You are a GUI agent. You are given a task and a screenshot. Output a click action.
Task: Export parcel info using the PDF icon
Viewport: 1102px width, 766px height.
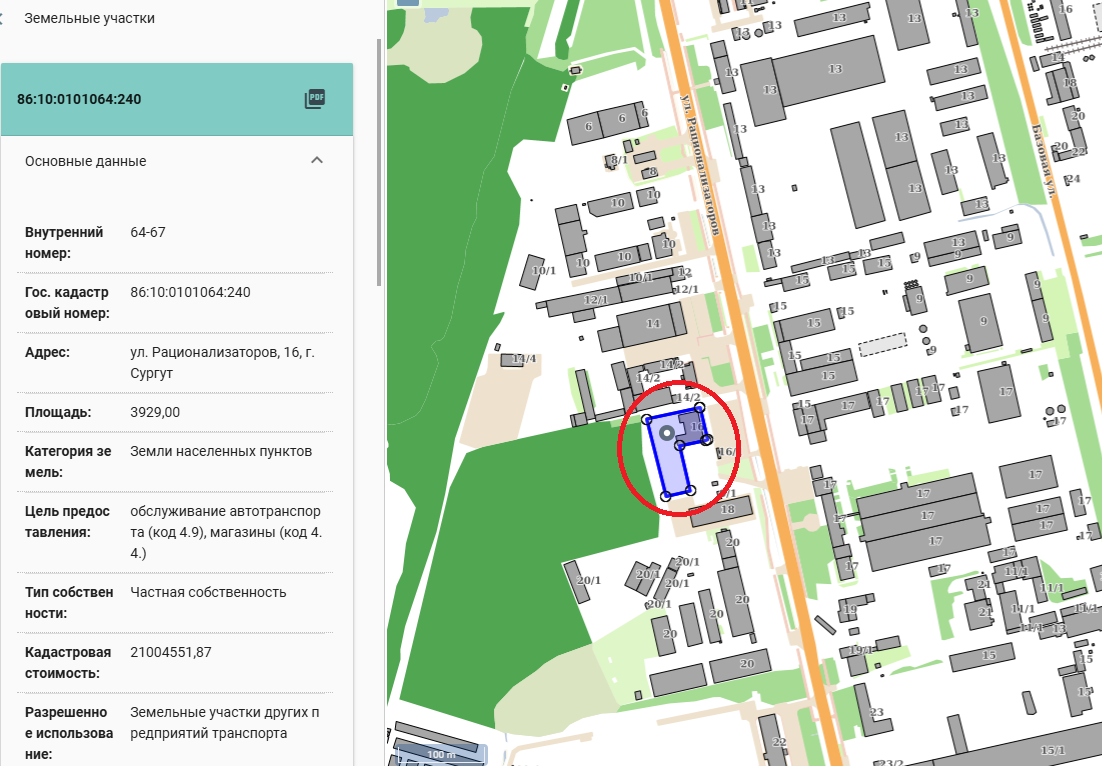pyautogui.click(x=315, y=99)
